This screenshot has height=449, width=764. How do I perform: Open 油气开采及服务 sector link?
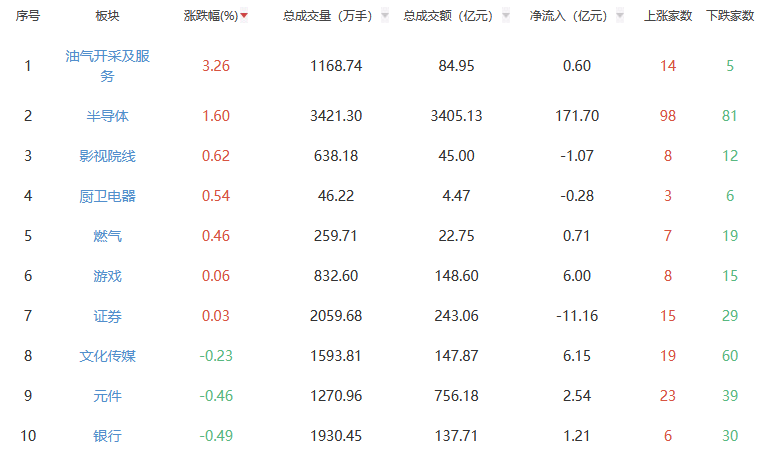point(107,66)
